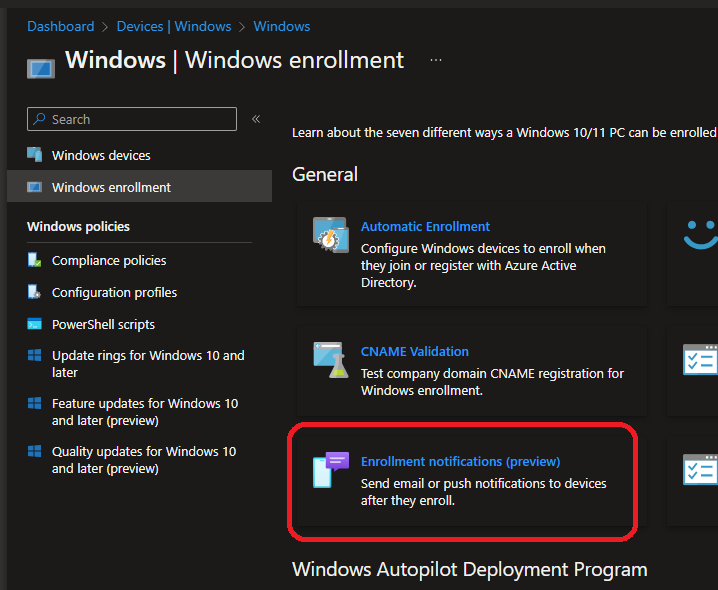Viewport: 718px width, 590px height.
Task: Open the CNAME Validation link
Action: [x=415, y=351]
